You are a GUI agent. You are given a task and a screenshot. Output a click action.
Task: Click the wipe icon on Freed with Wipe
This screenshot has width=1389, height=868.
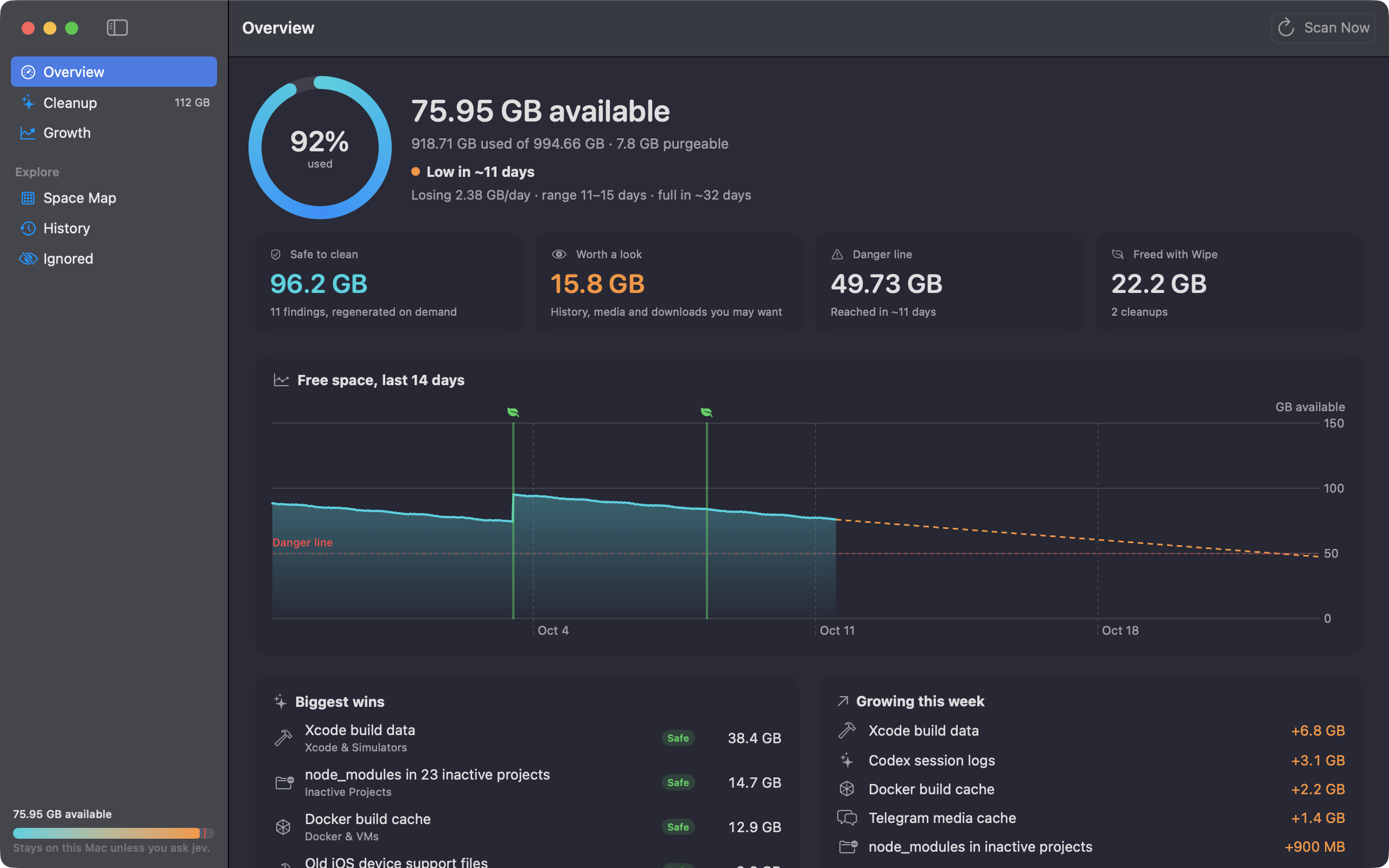[x=1118, y=254]
